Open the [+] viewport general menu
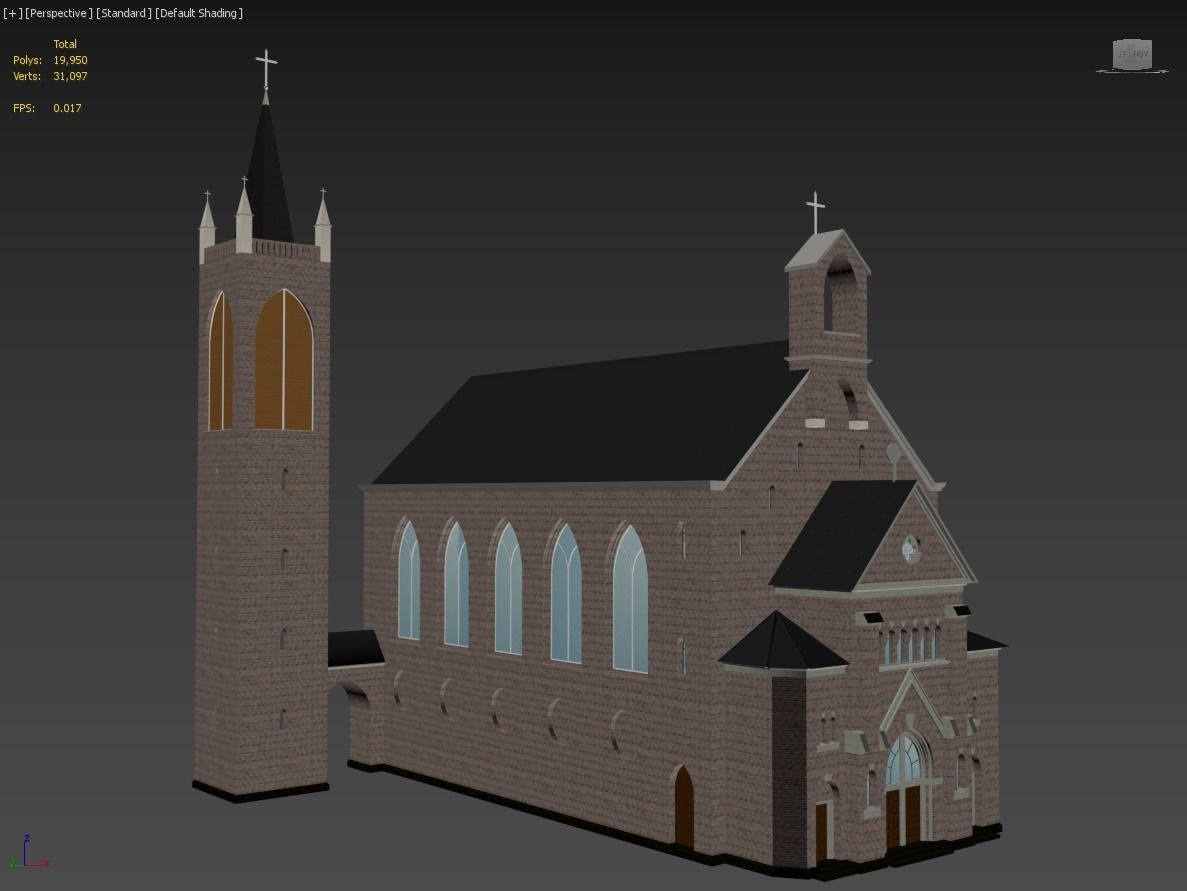The image size is (1187, 891). 13,13
